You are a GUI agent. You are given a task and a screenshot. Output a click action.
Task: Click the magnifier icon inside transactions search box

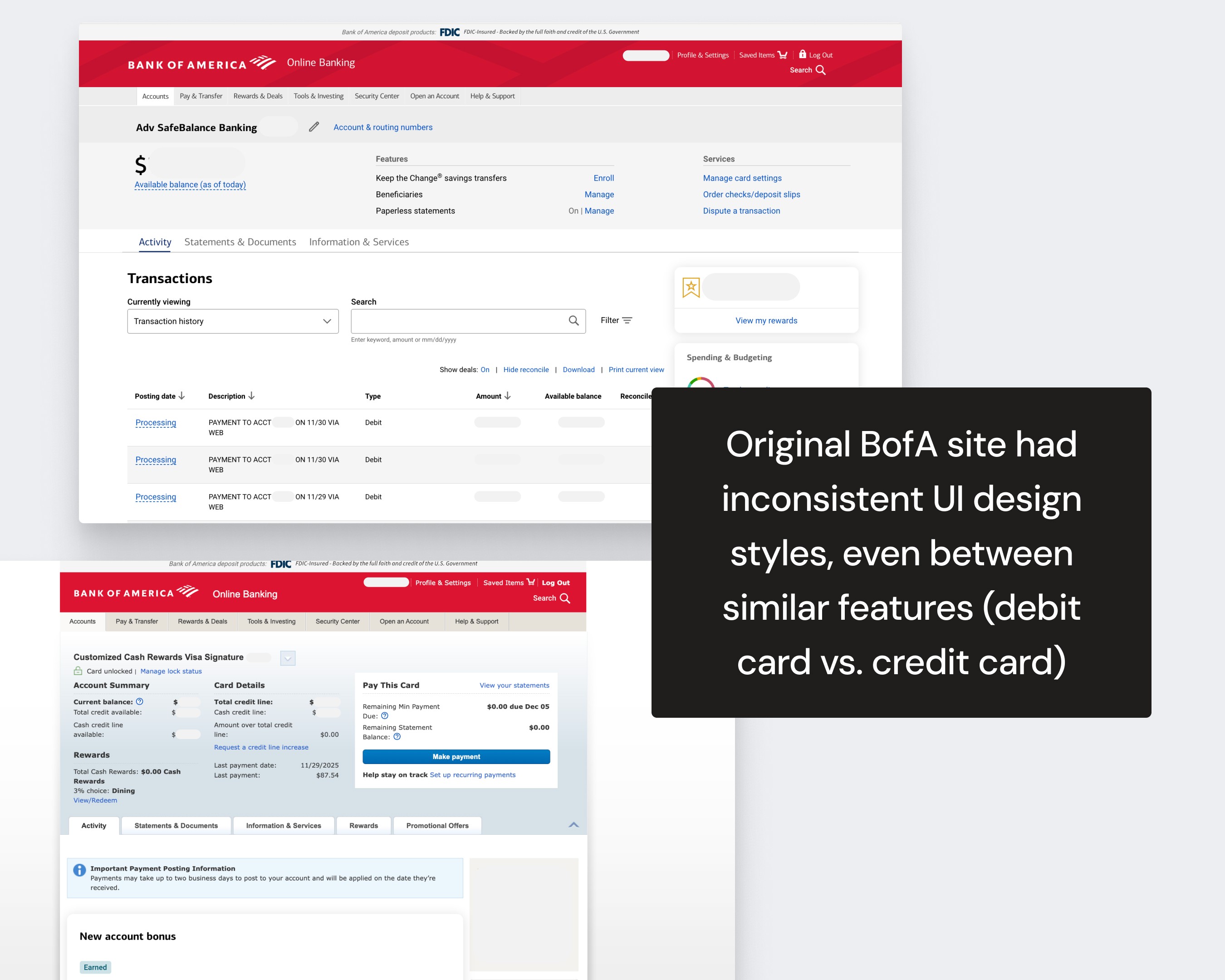click(573, 321)
